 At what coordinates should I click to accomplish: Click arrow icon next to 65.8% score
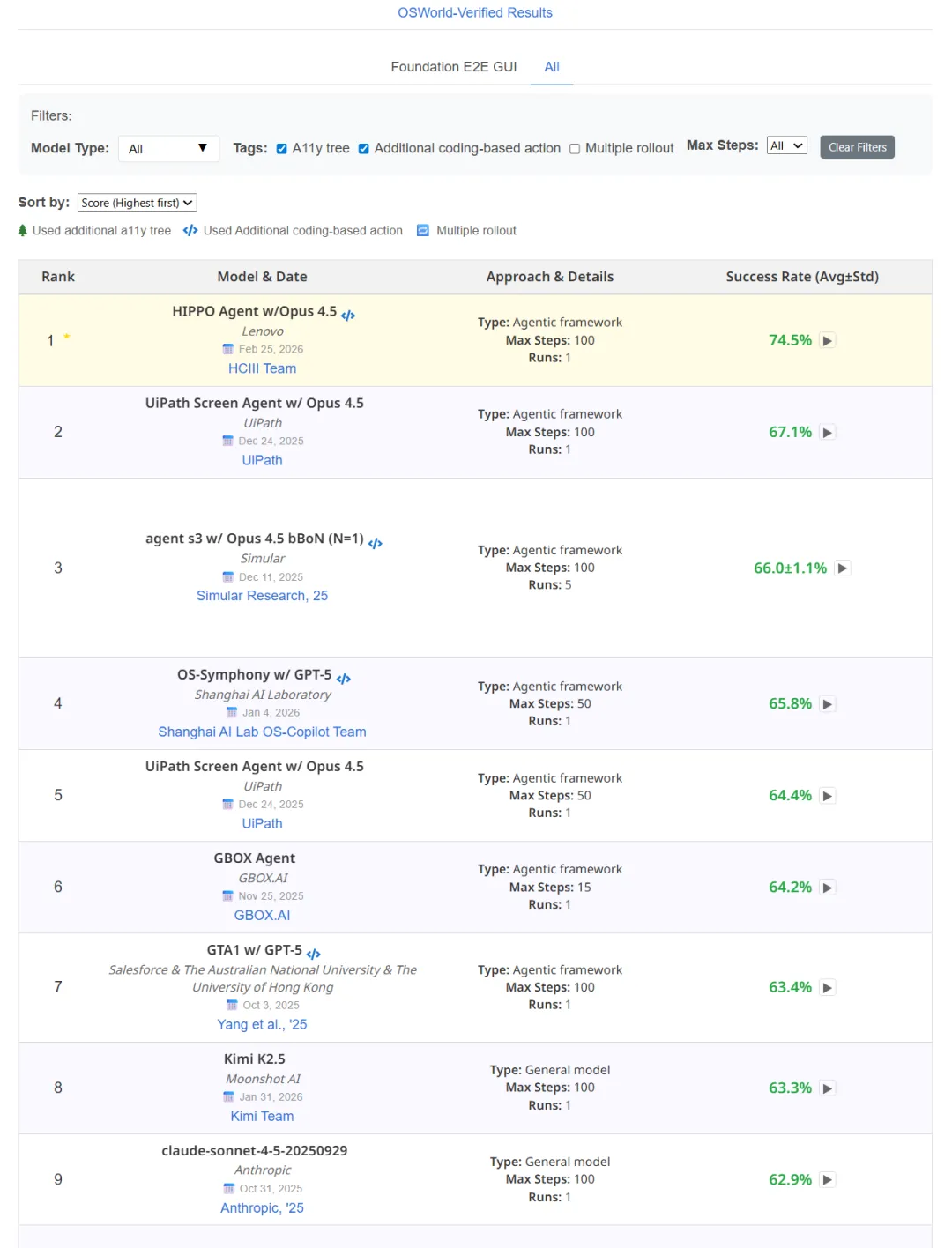[x=827, y=704]
